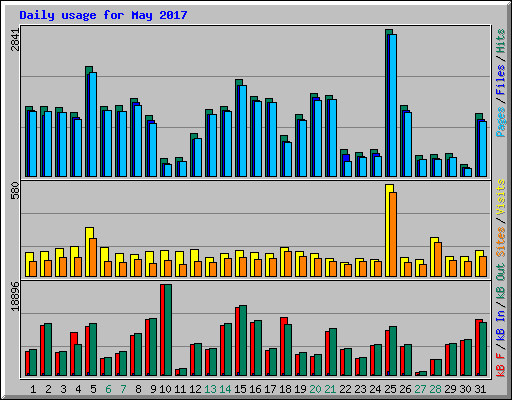This screenshot has height=400, width=512.
Task: Click the red kB bar for day 18
Action: click(x=282, y=347)
